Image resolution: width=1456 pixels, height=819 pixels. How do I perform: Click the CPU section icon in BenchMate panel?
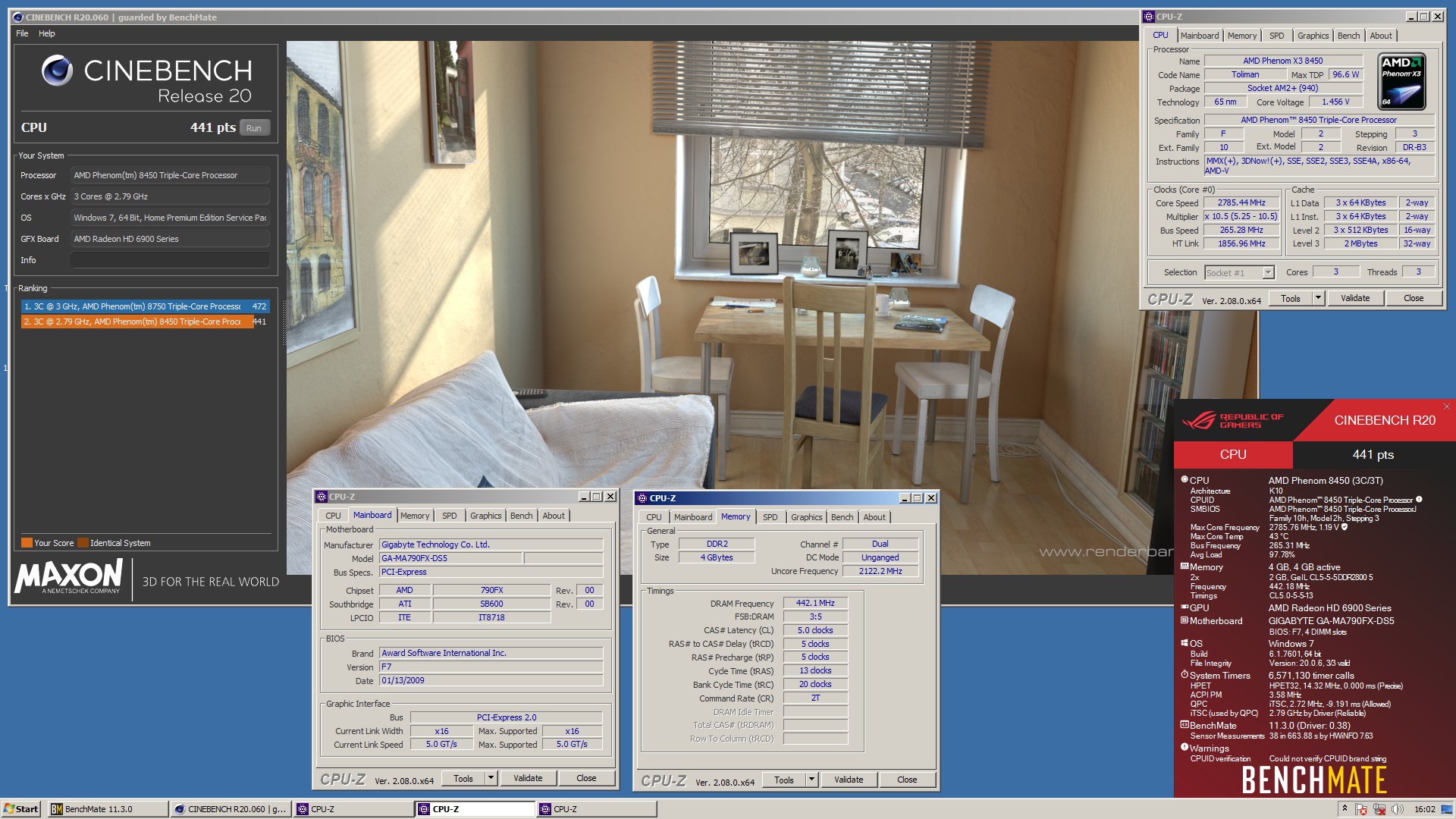point(1185,479)
